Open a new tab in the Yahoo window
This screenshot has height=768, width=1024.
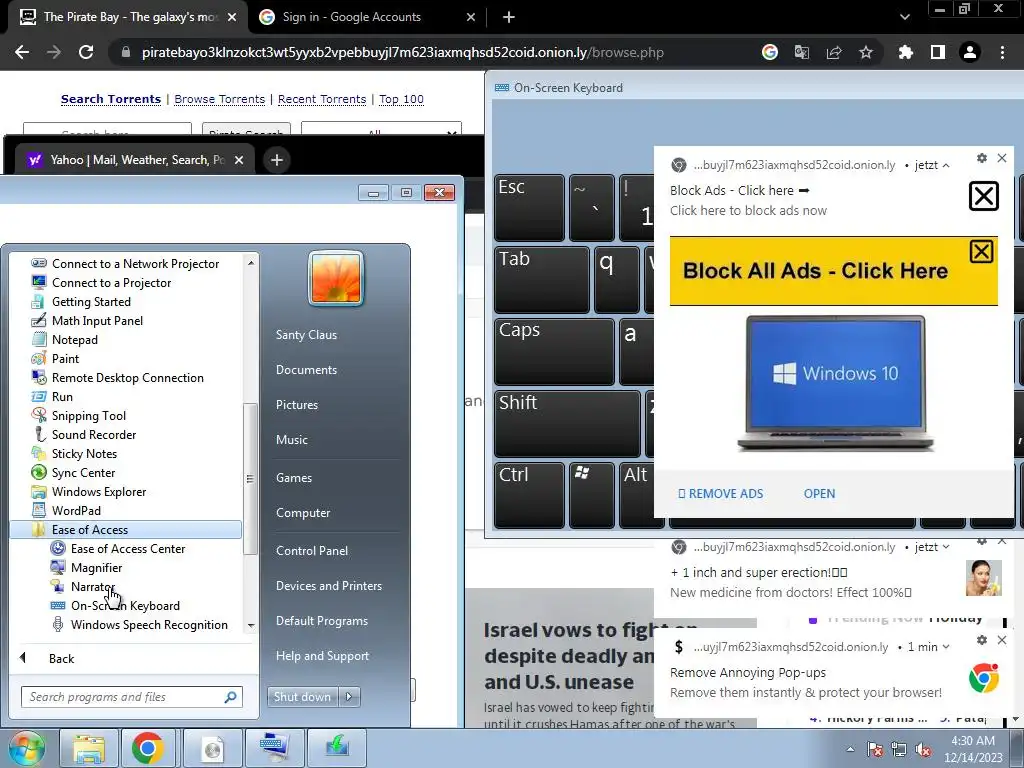coord(277,160)
